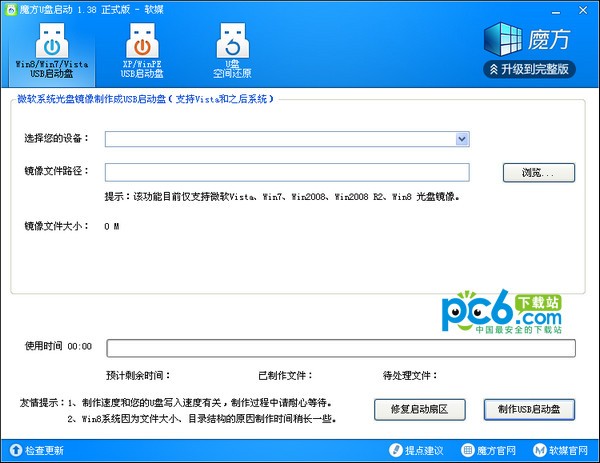Click the 使用时间 00:00 timer text
This screenshot has width=600, height=463.
58,346
